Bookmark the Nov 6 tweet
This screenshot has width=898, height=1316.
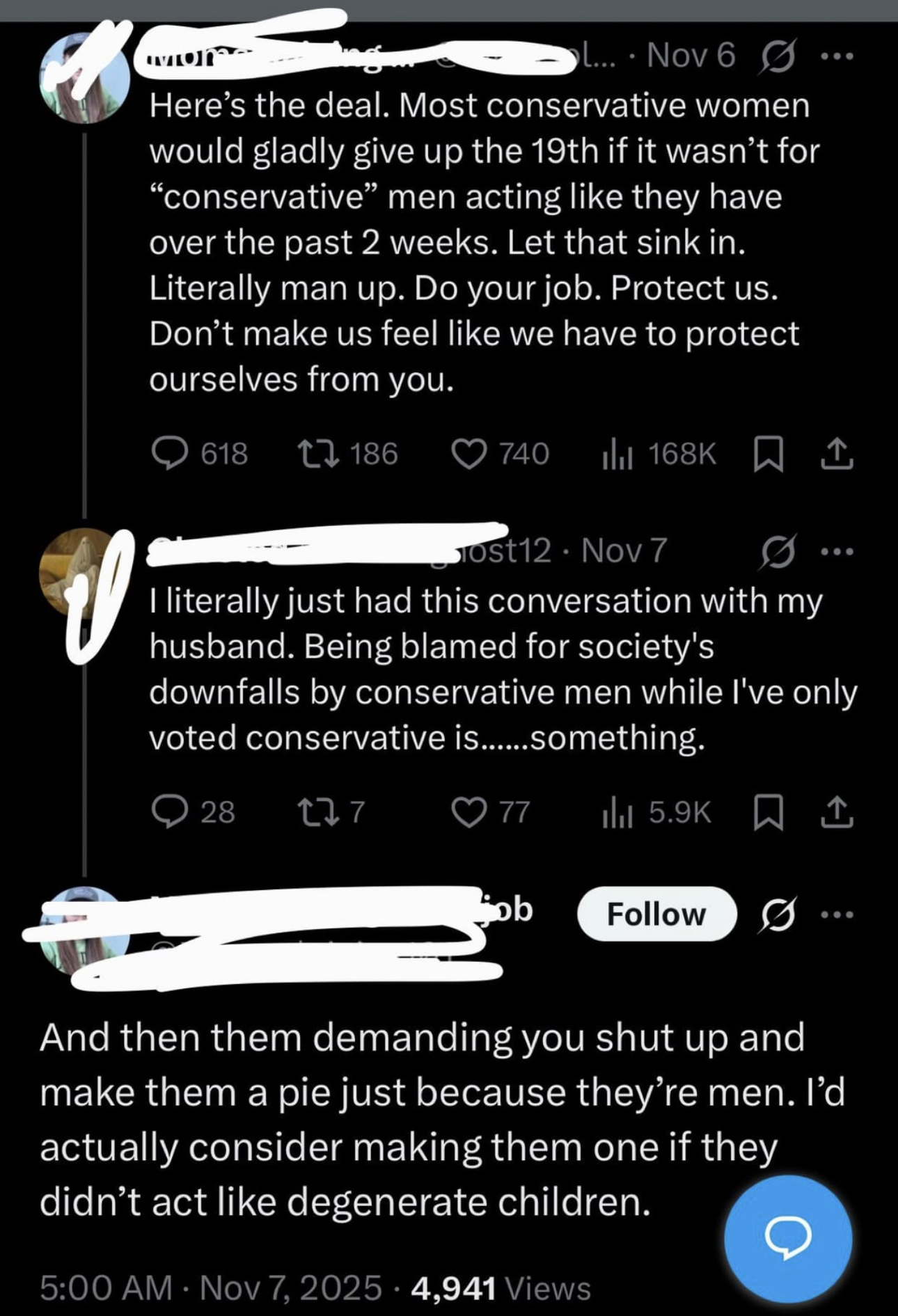point(769,454)
